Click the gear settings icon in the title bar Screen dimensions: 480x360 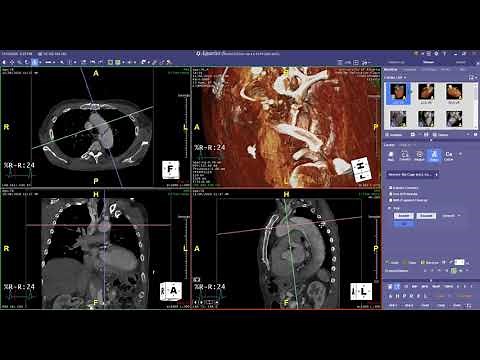coord(437,53)
